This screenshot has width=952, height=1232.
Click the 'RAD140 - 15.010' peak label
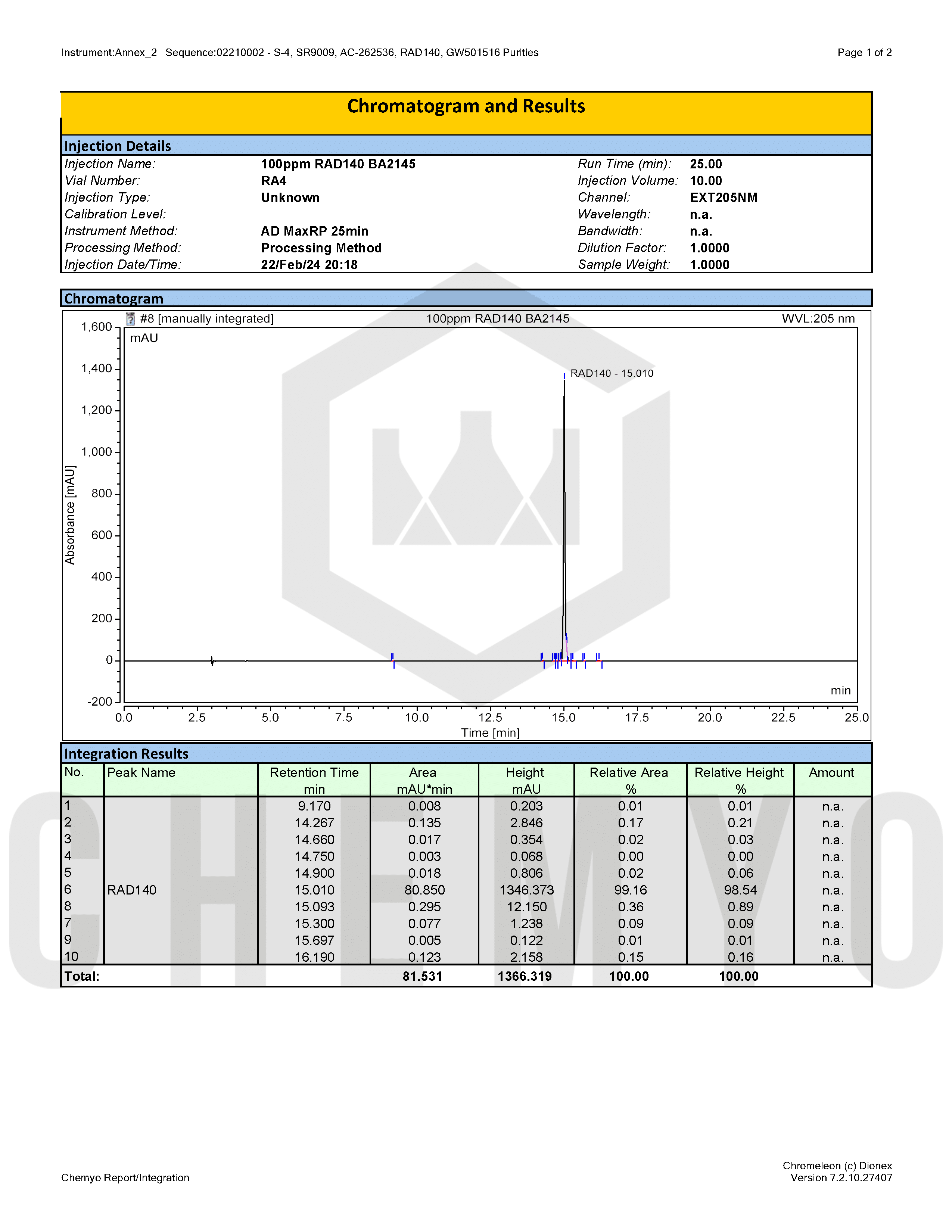coord(612,373)
